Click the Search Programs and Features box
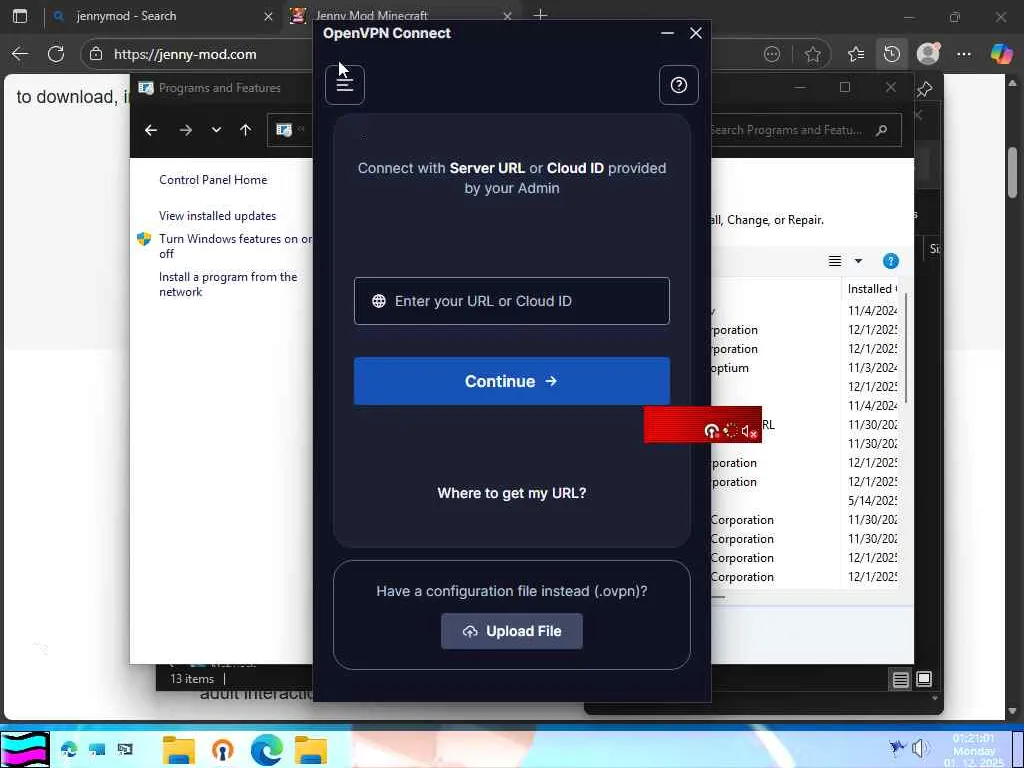 [x=805, y=130]
